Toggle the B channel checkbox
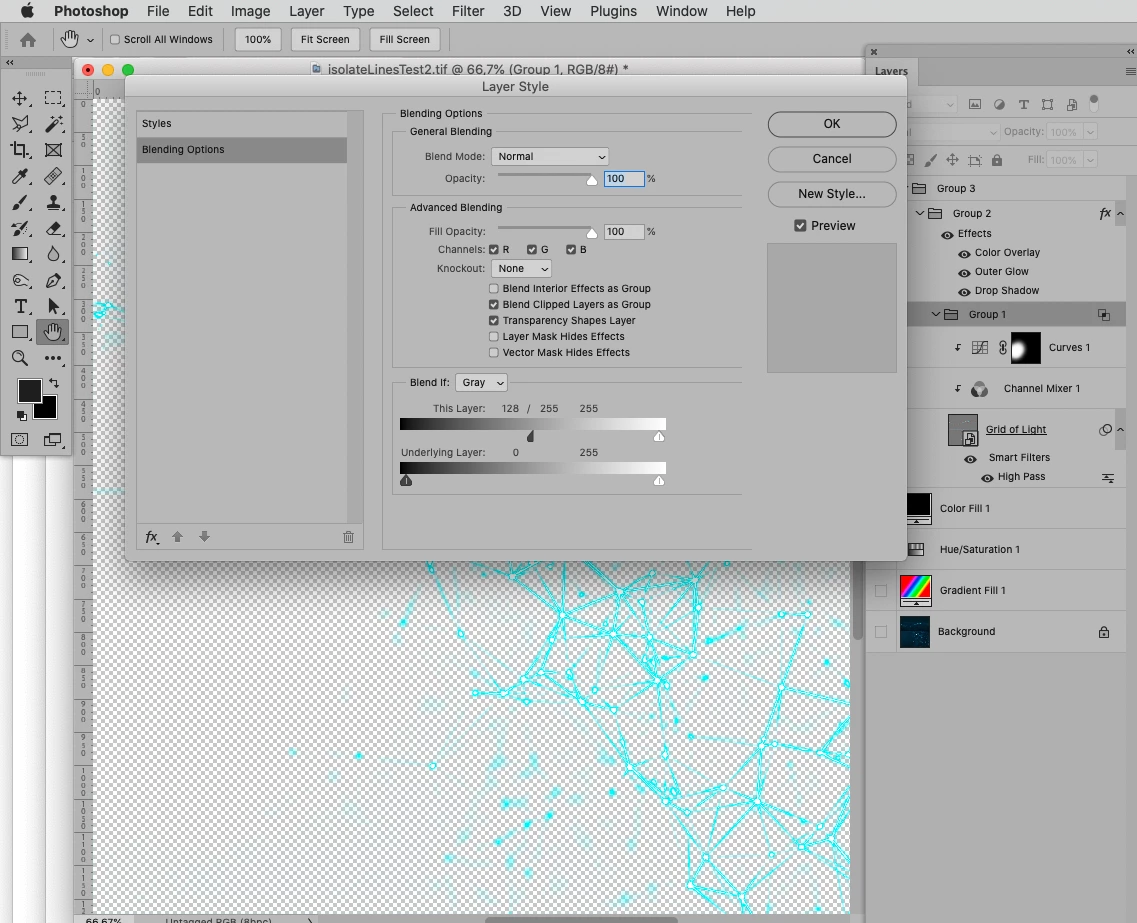The image size is (1137, 923). pos(571,249)
